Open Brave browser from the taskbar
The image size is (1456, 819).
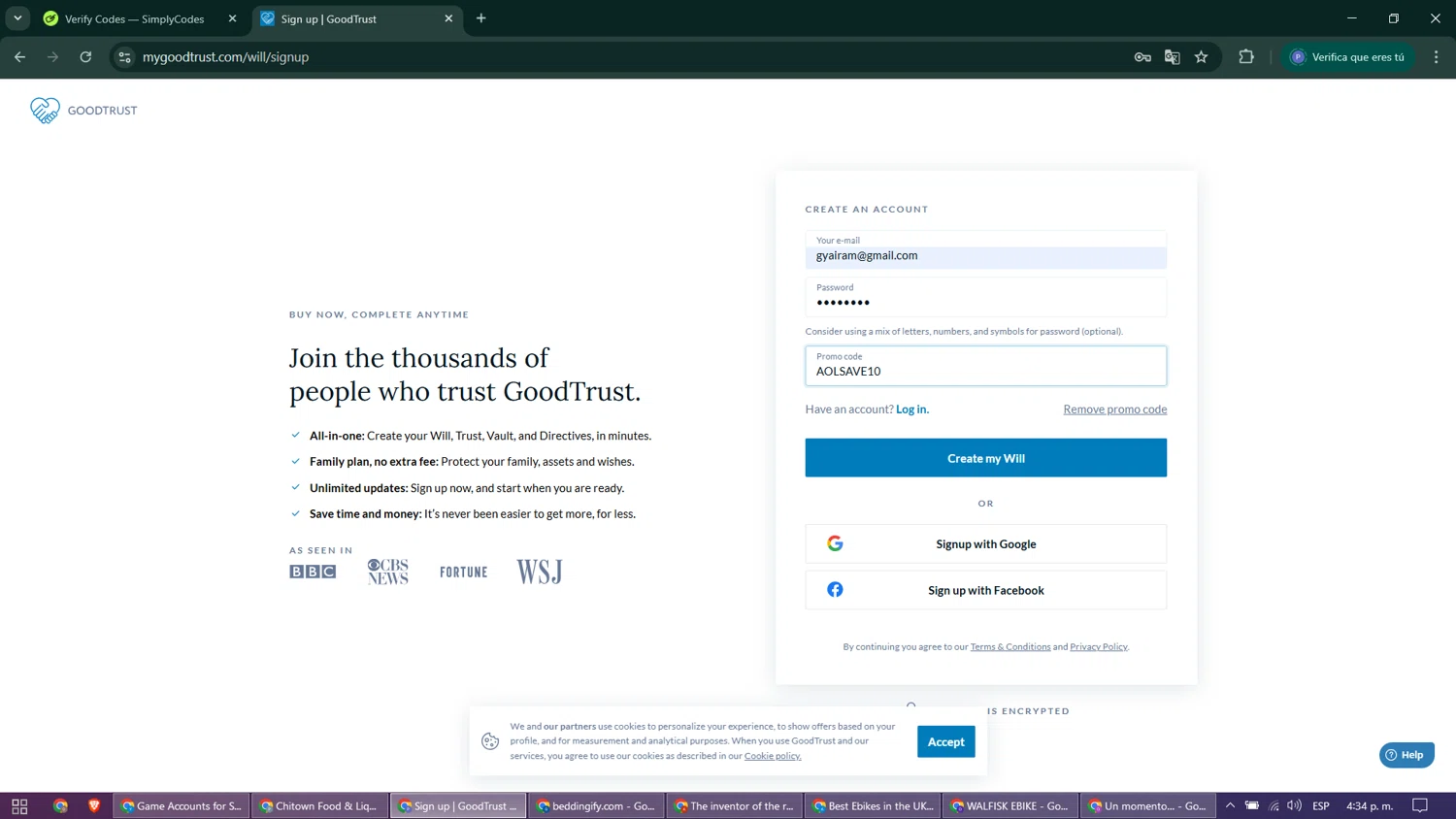click(x=94, y=805)
